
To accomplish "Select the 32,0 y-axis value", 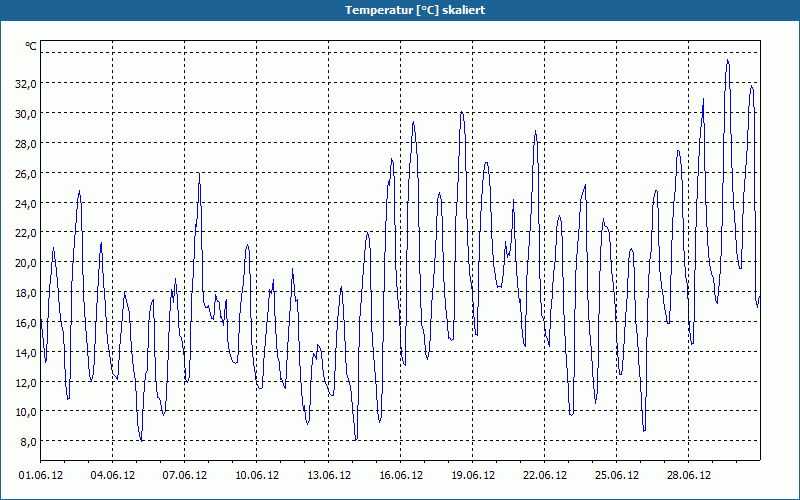I will (26, 84).
